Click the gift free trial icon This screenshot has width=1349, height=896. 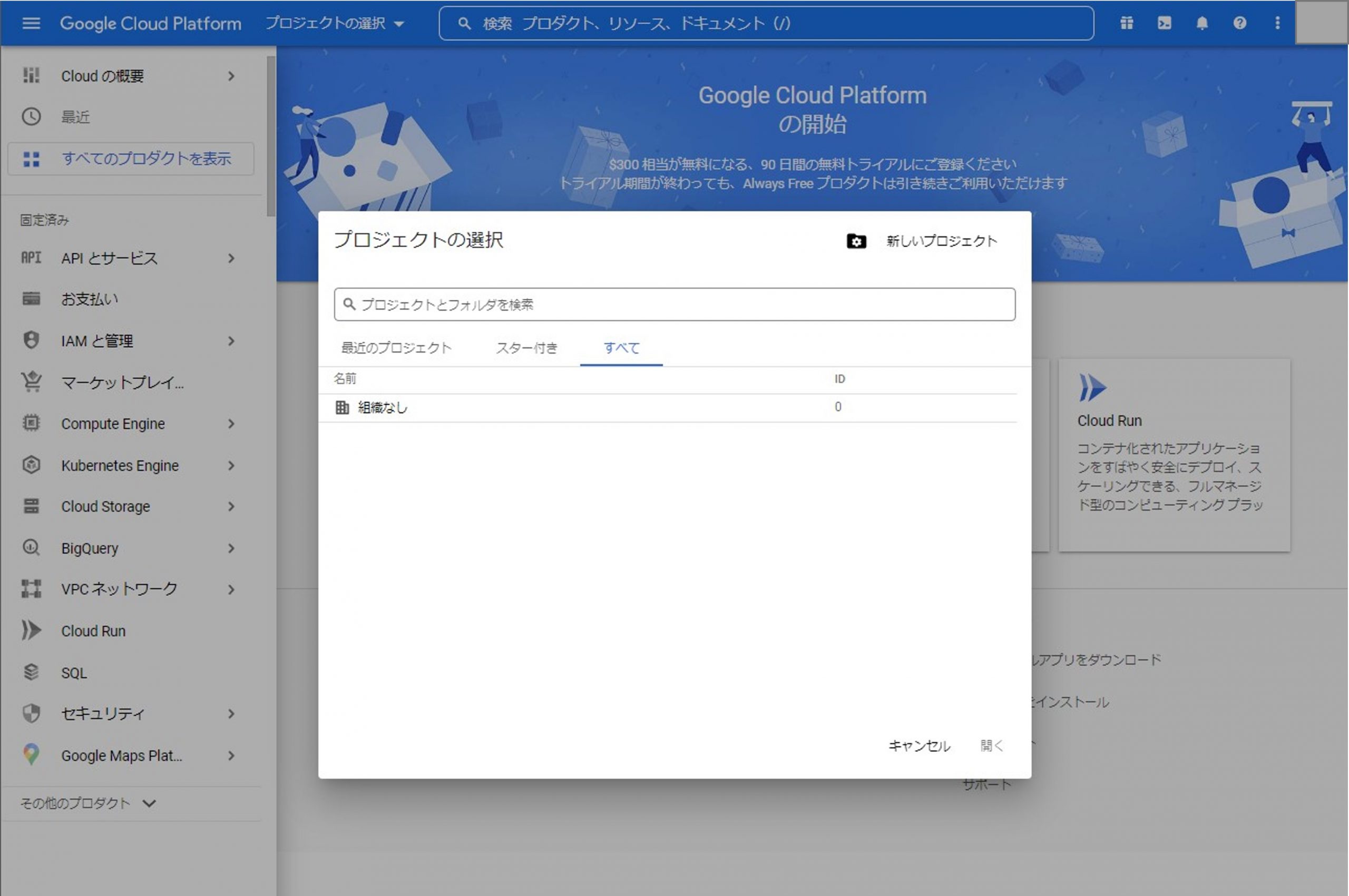(x=1126, y=23)
